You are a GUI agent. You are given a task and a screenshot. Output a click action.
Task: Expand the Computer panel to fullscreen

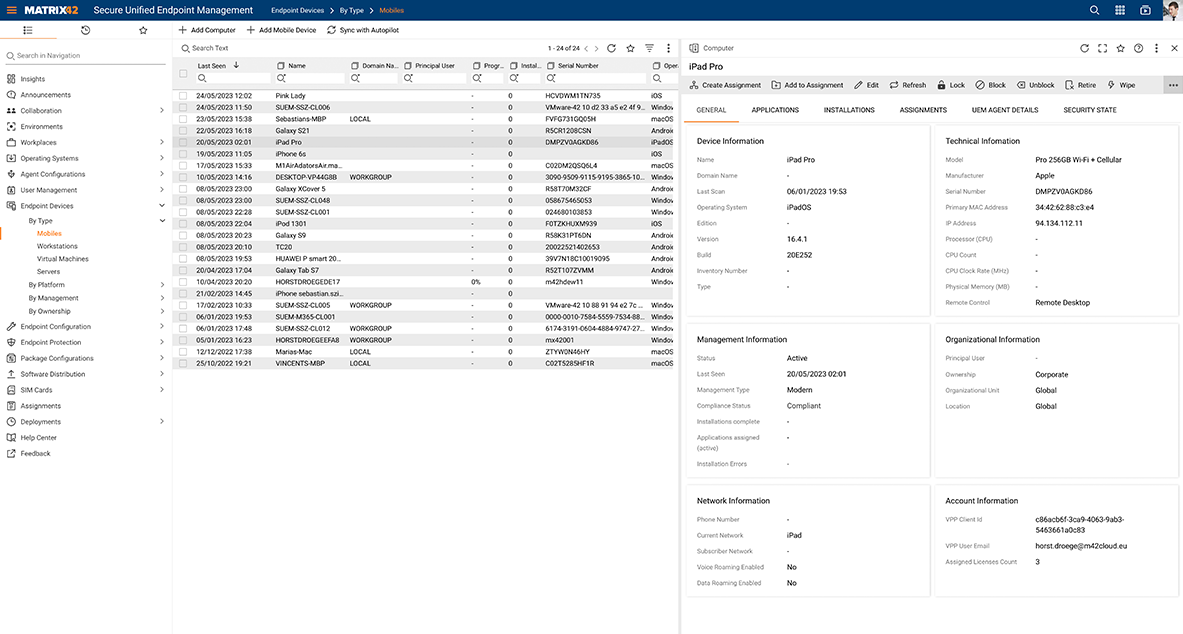coord(1102,47)
